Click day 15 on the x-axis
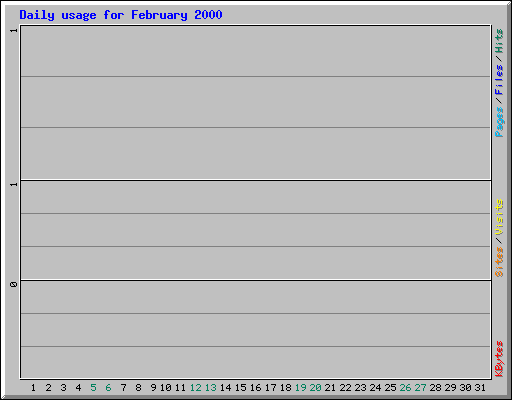 tap(241, 388)
